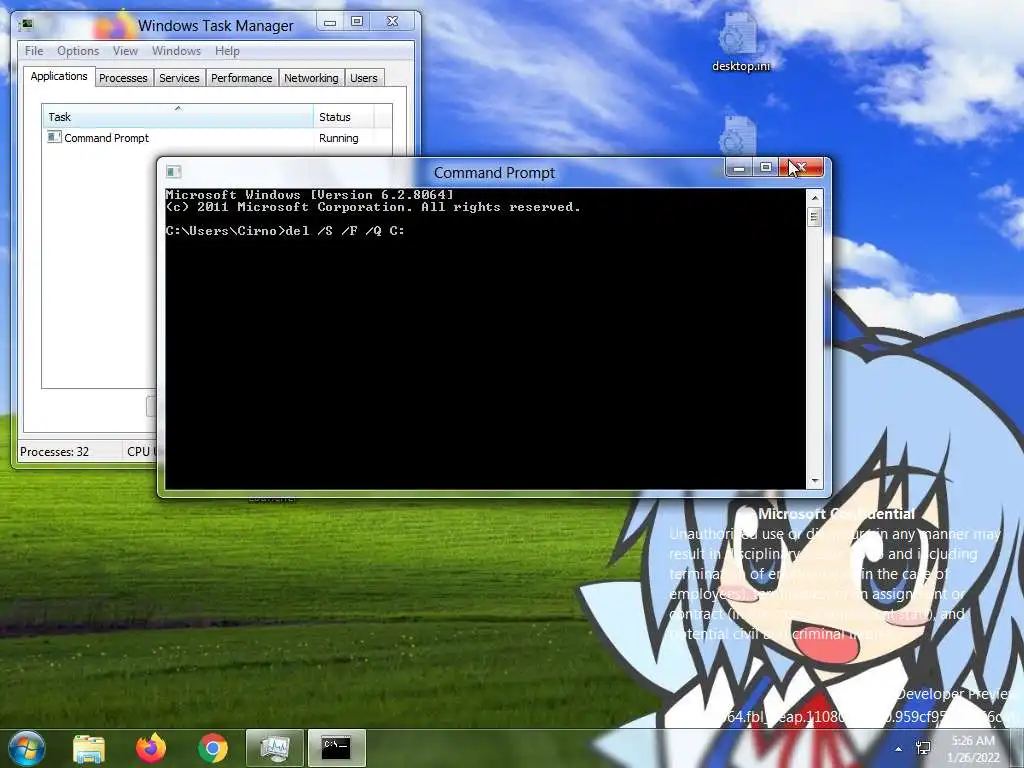Image resolution: width=1024 pixels, height=768 pixels.
Task: Click Processes: 32 in status bar
Action: [x=54, y=451]
